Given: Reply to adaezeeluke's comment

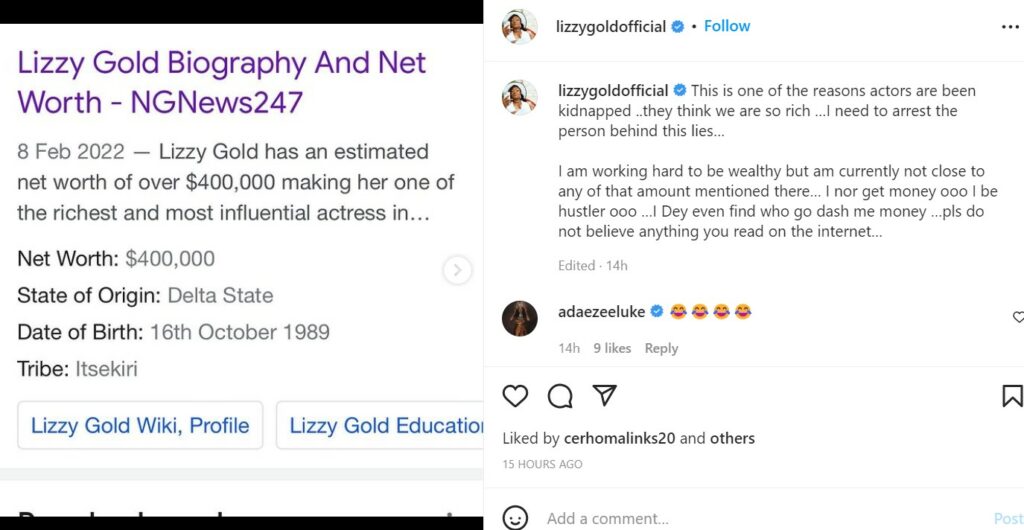Looking at the screenshot, I should point(661,348).
